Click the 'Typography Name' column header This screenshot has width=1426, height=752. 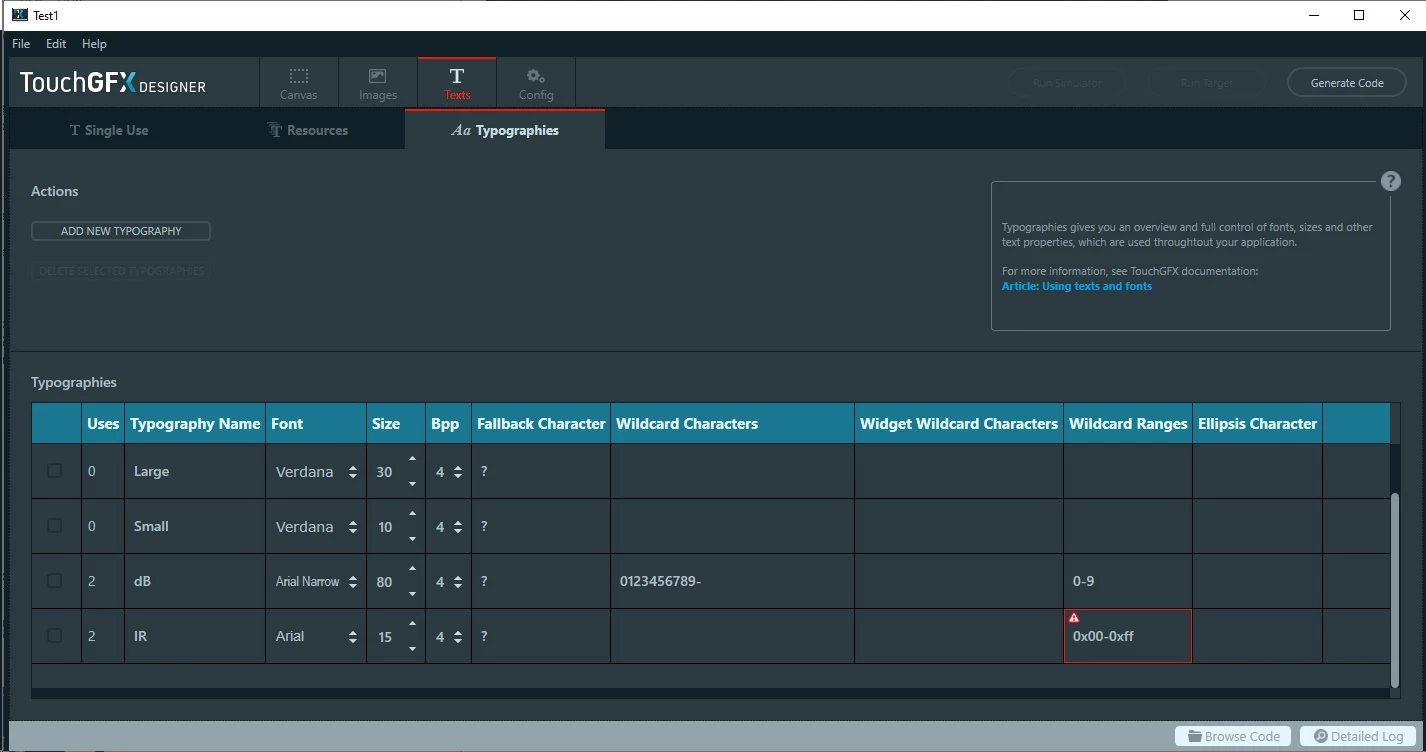click(195, 424)
